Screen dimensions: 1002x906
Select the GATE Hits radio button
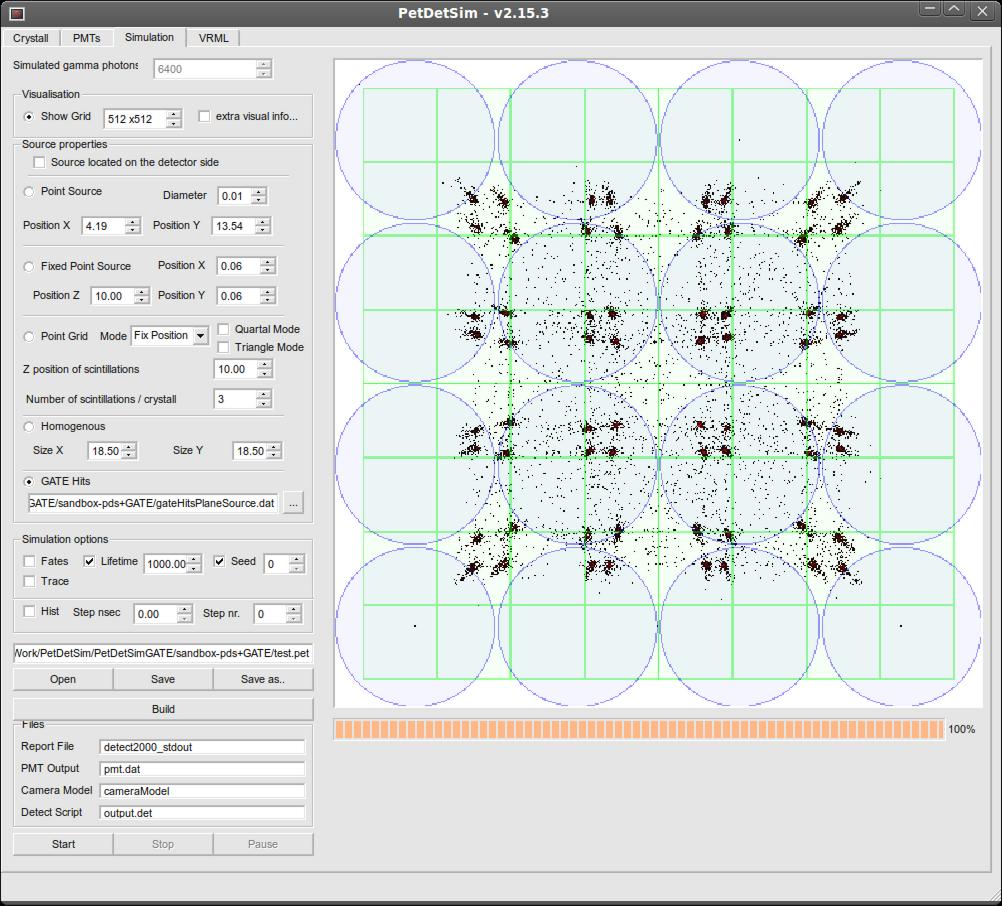29,482
